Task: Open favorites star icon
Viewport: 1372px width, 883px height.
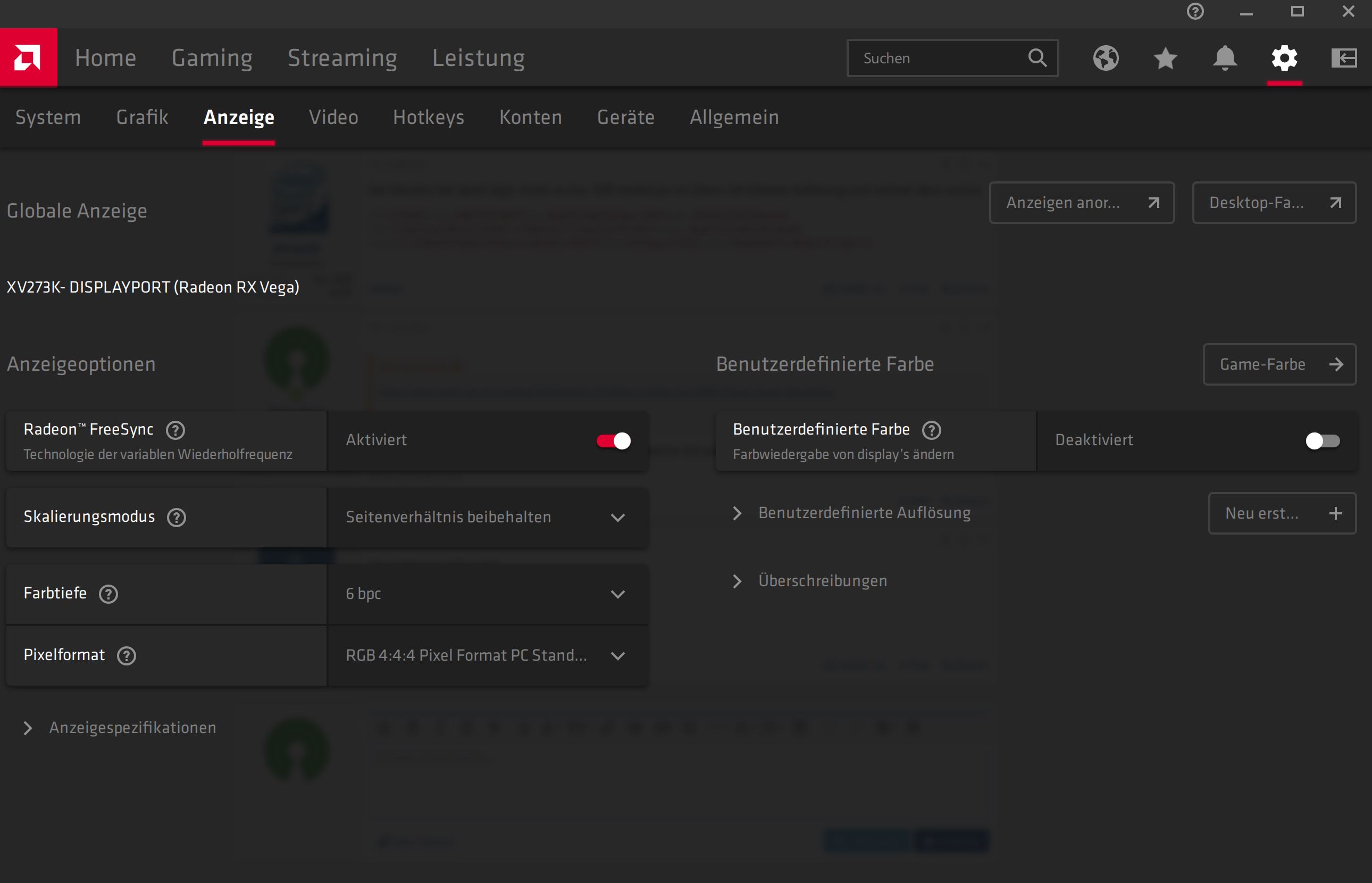Action: click(x=1165, y=58)
